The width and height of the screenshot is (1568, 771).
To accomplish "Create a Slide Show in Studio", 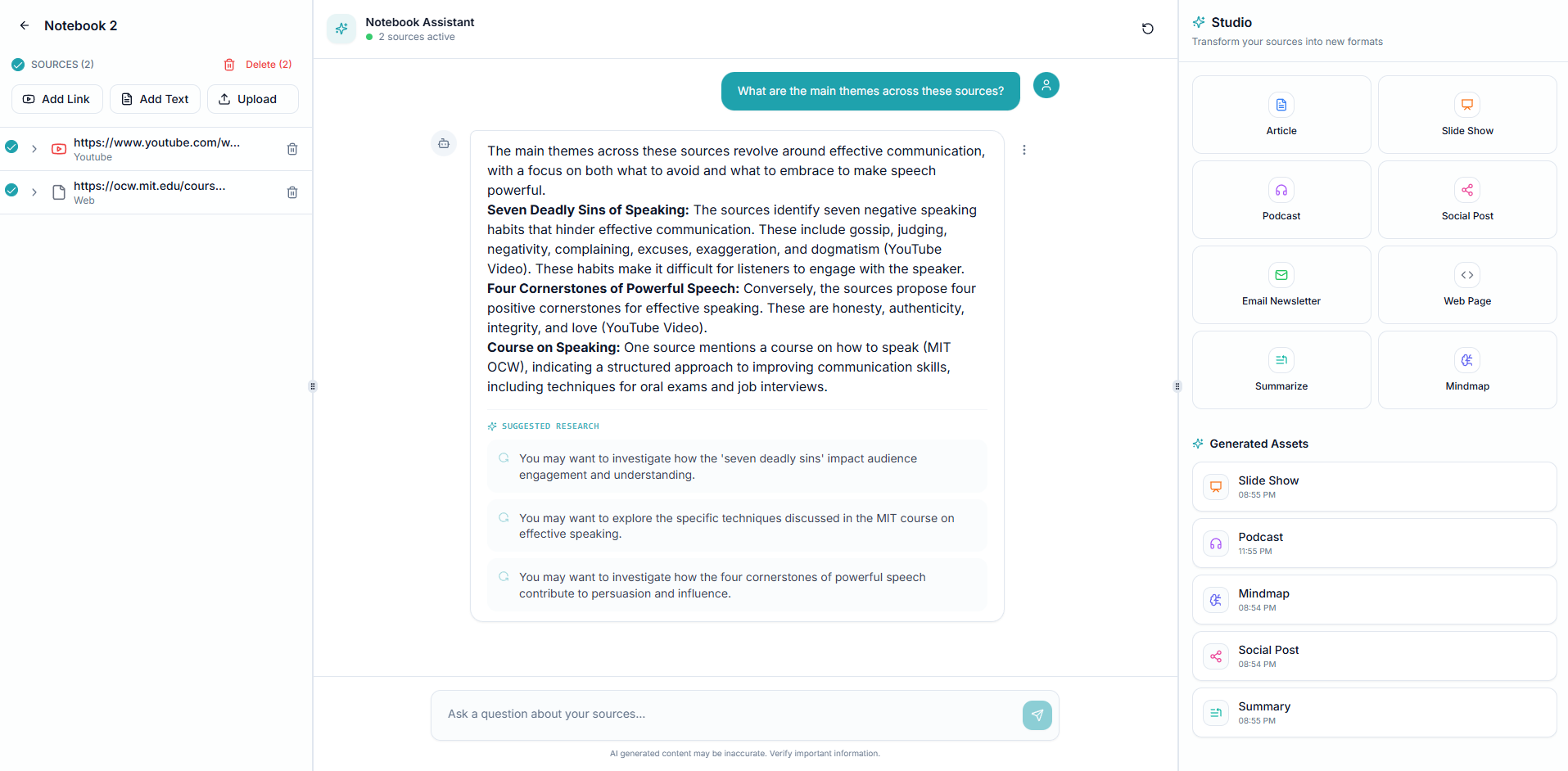I will pos(1466,115).
